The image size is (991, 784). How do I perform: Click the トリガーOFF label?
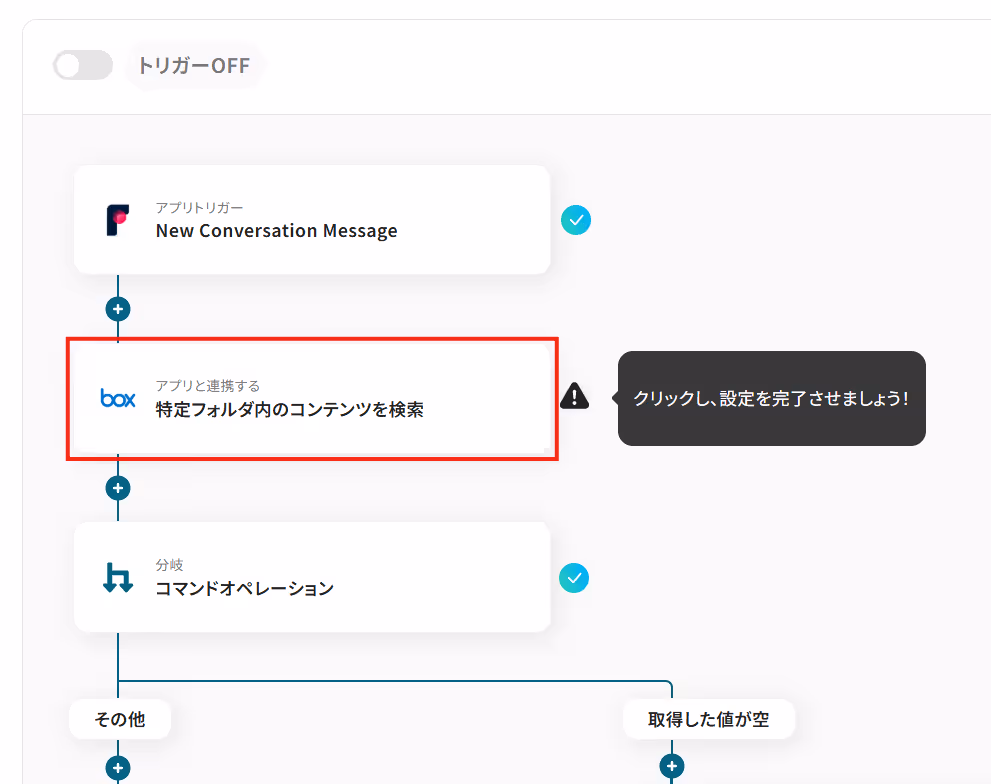pos(194,66)
